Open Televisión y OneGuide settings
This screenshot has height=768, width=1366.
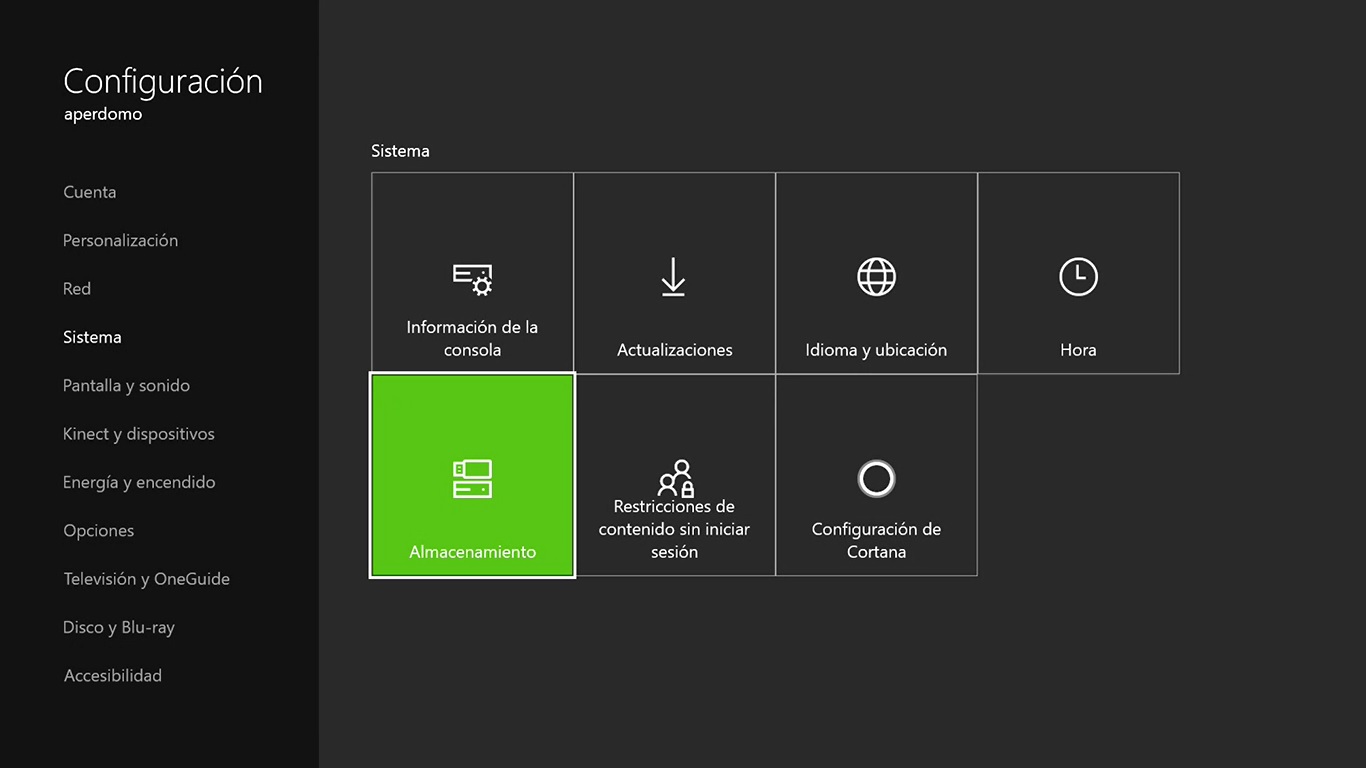click(146, 579)
